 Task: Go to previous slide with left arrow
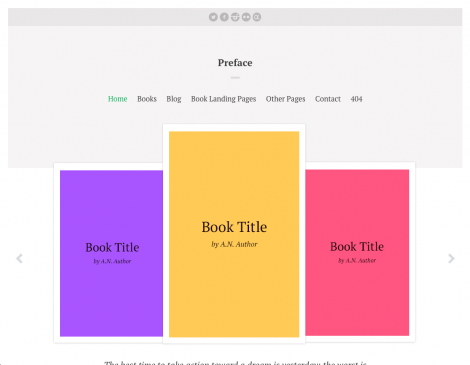[19, 258]
